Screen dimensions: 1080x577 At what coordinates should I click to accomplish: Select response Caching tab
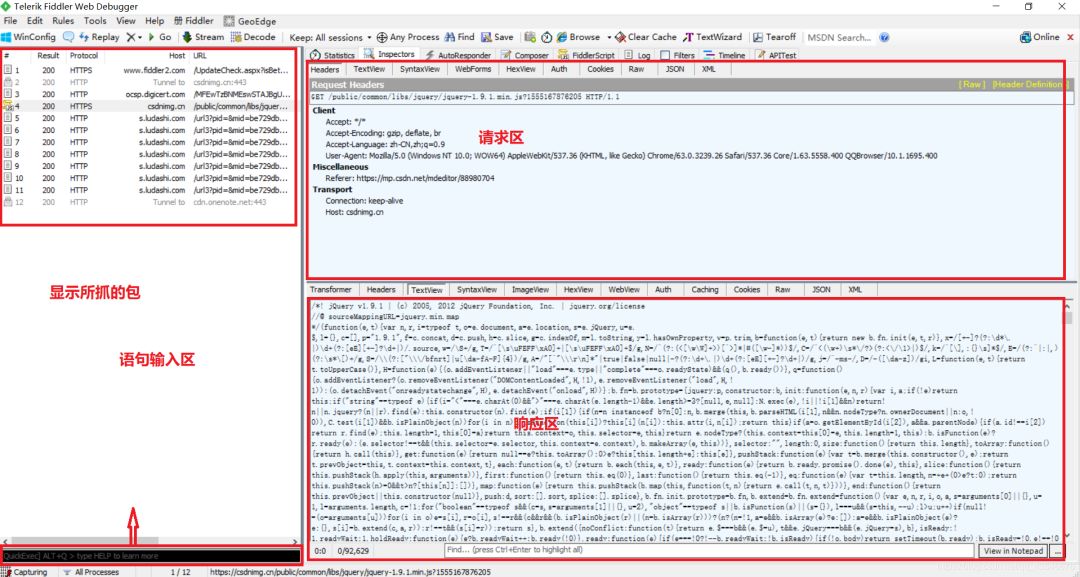pos(705,290)
